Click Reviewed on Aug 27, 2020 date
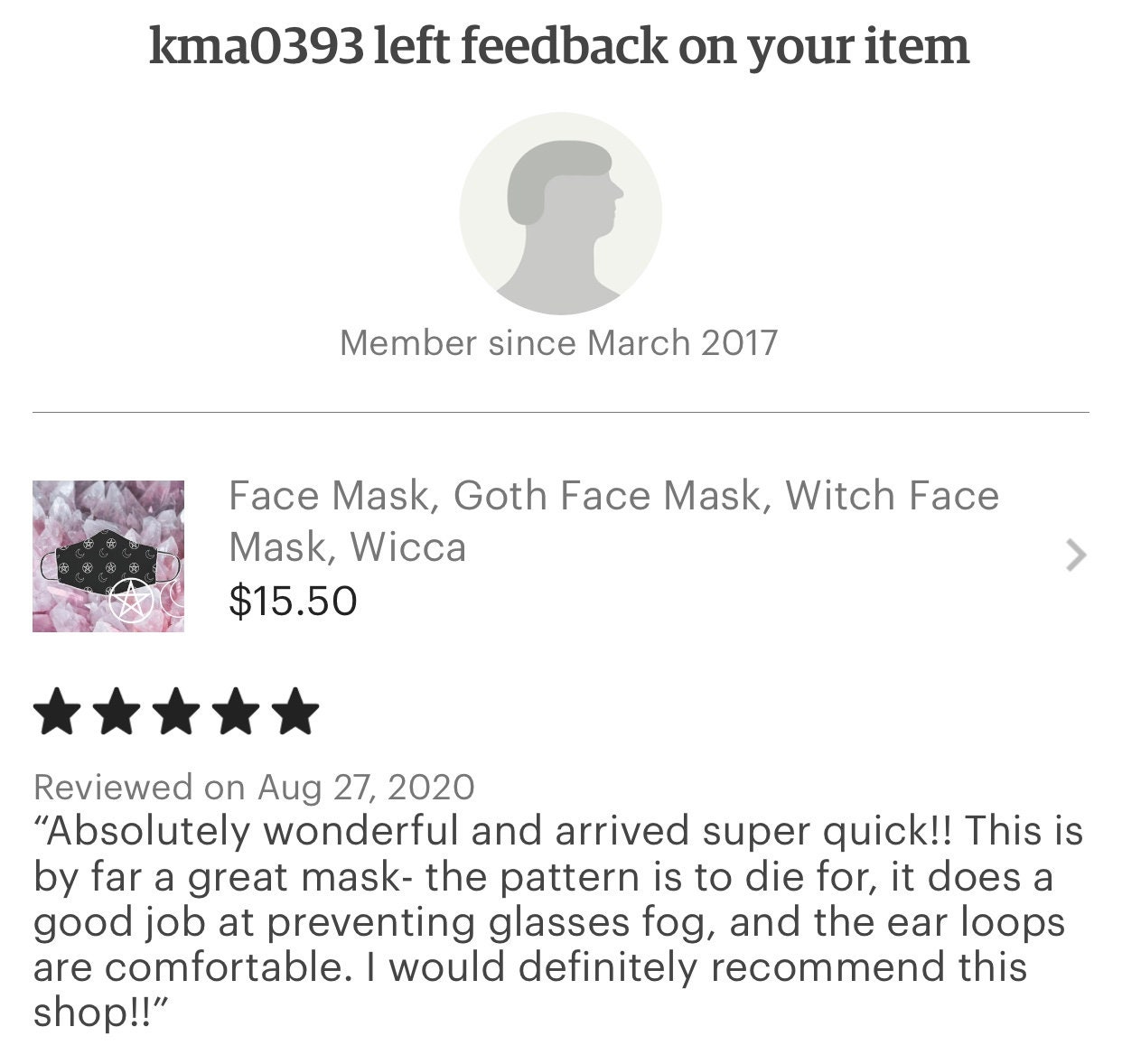The image size is (1122, 1064). point(254,787)
